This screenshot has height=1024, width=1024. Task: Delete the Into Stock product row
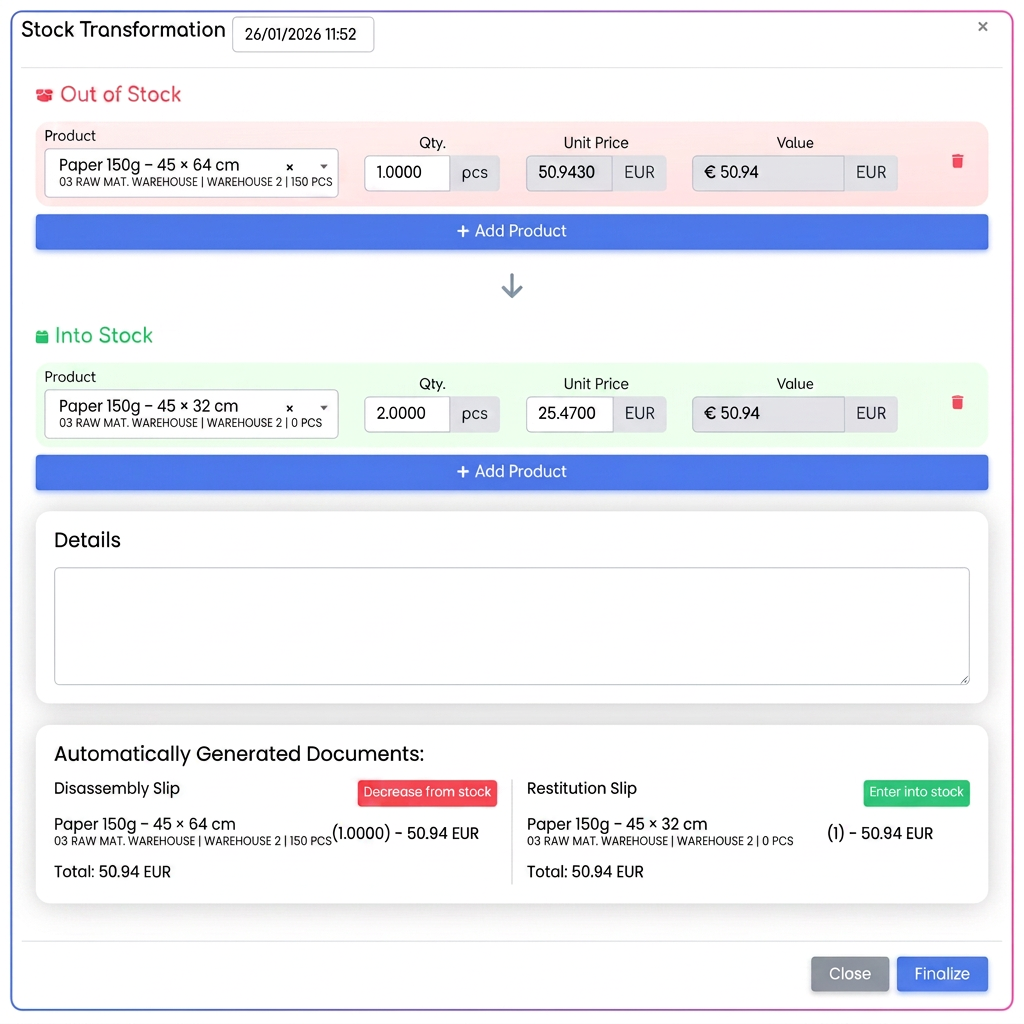[957, 402]
